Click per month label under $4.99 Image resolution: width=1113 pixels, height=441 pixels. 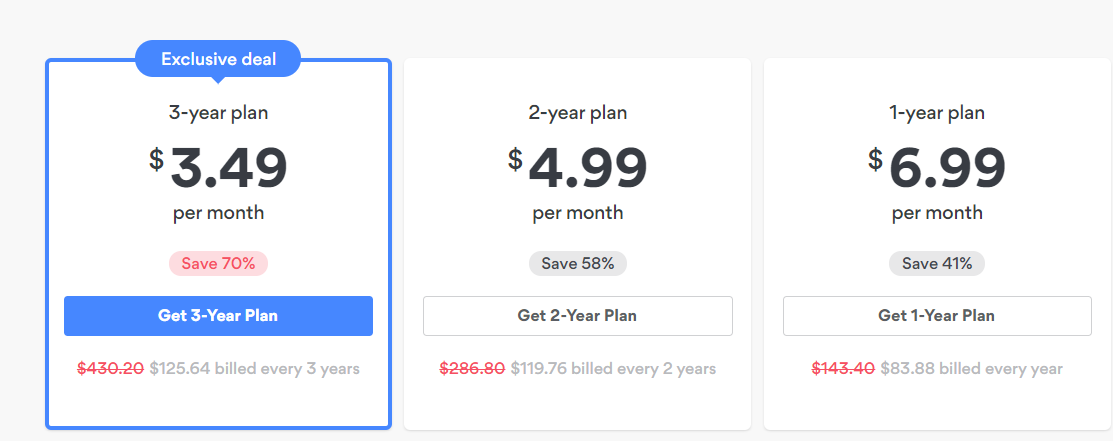click(578, 212)
